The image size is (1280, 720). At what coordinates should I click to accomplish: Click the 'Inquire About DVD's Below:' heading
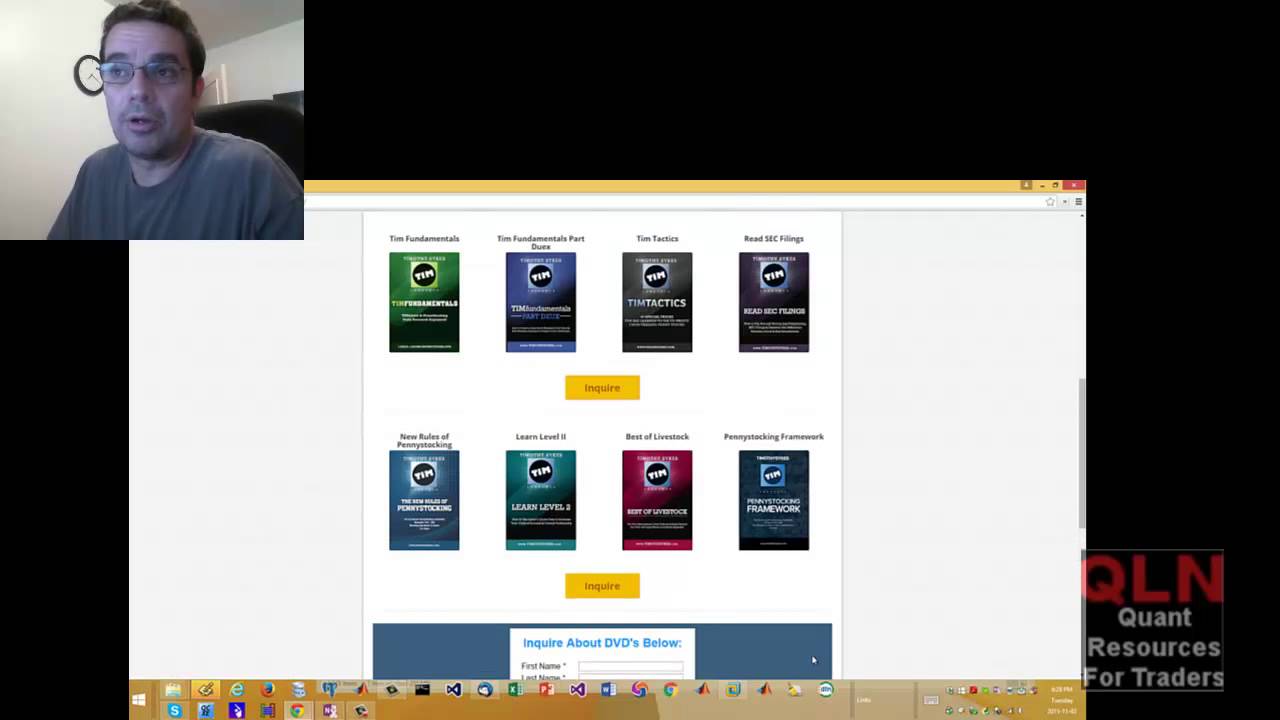point(602,643)
